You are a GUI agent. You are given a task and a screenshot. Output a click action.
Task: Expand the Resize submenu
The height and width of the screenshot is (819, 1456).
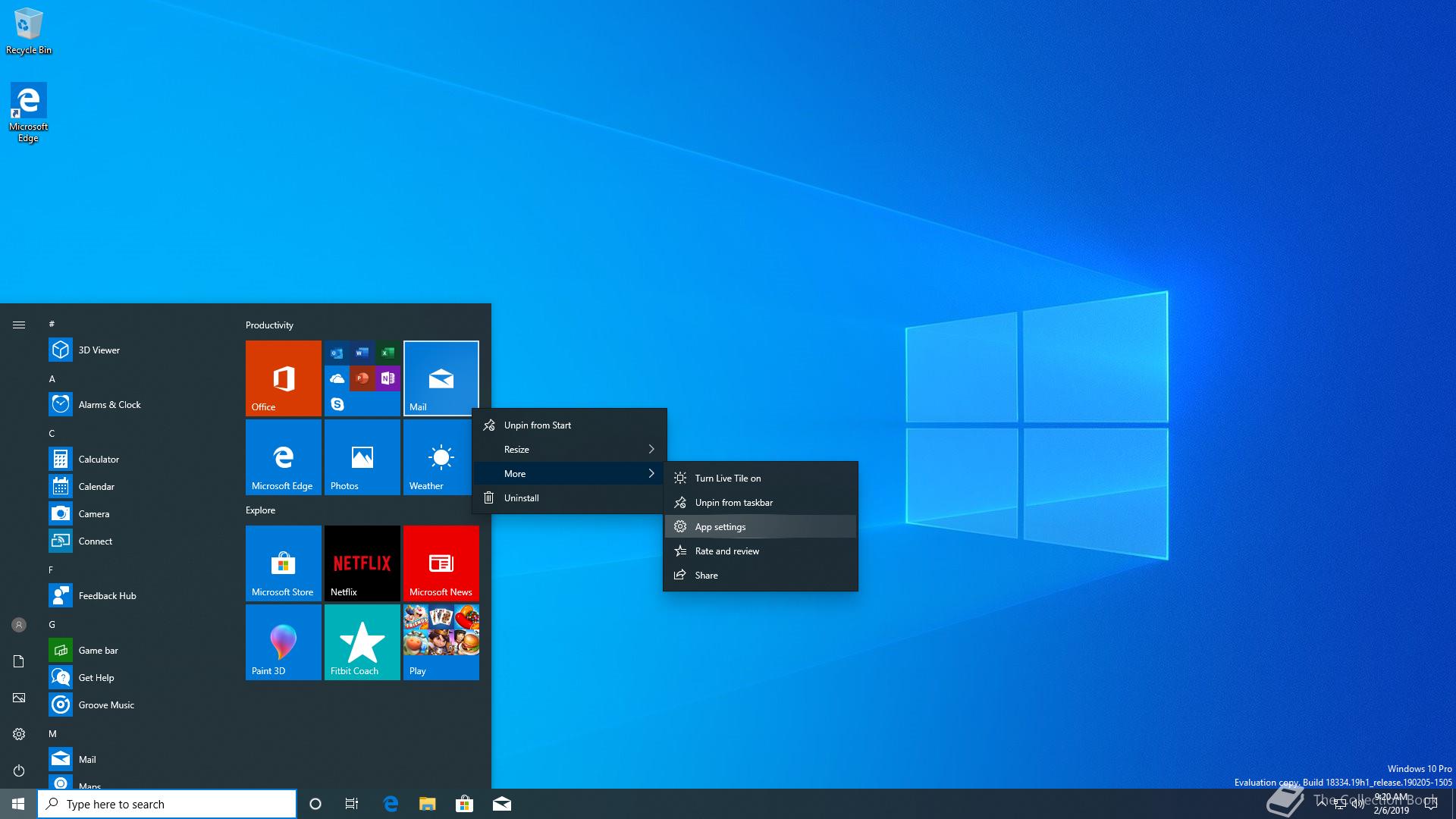pyautogui.click(x=570, y=450)
